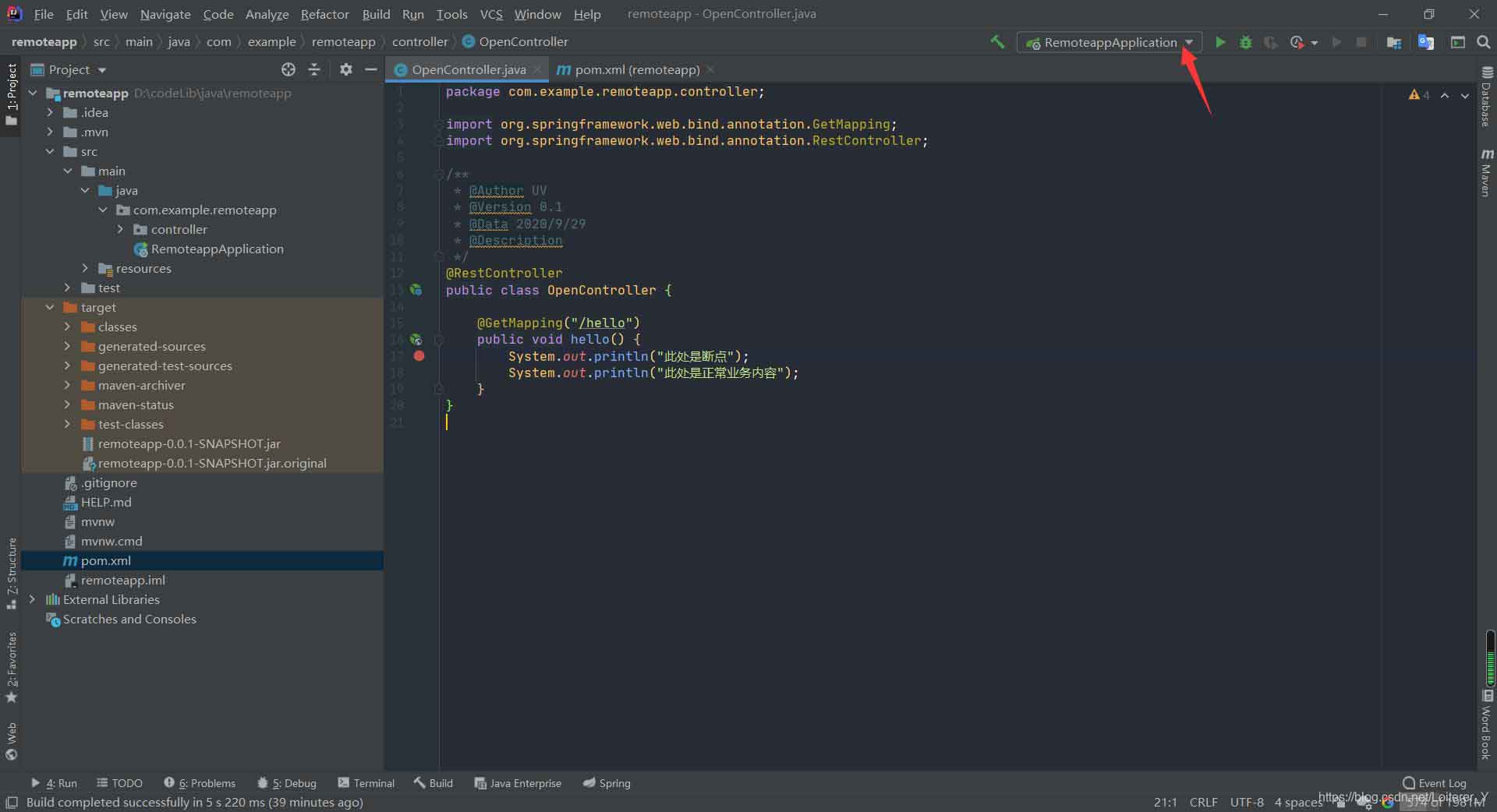Run RemoteappApplication with the green play icon

(1220, 42)
